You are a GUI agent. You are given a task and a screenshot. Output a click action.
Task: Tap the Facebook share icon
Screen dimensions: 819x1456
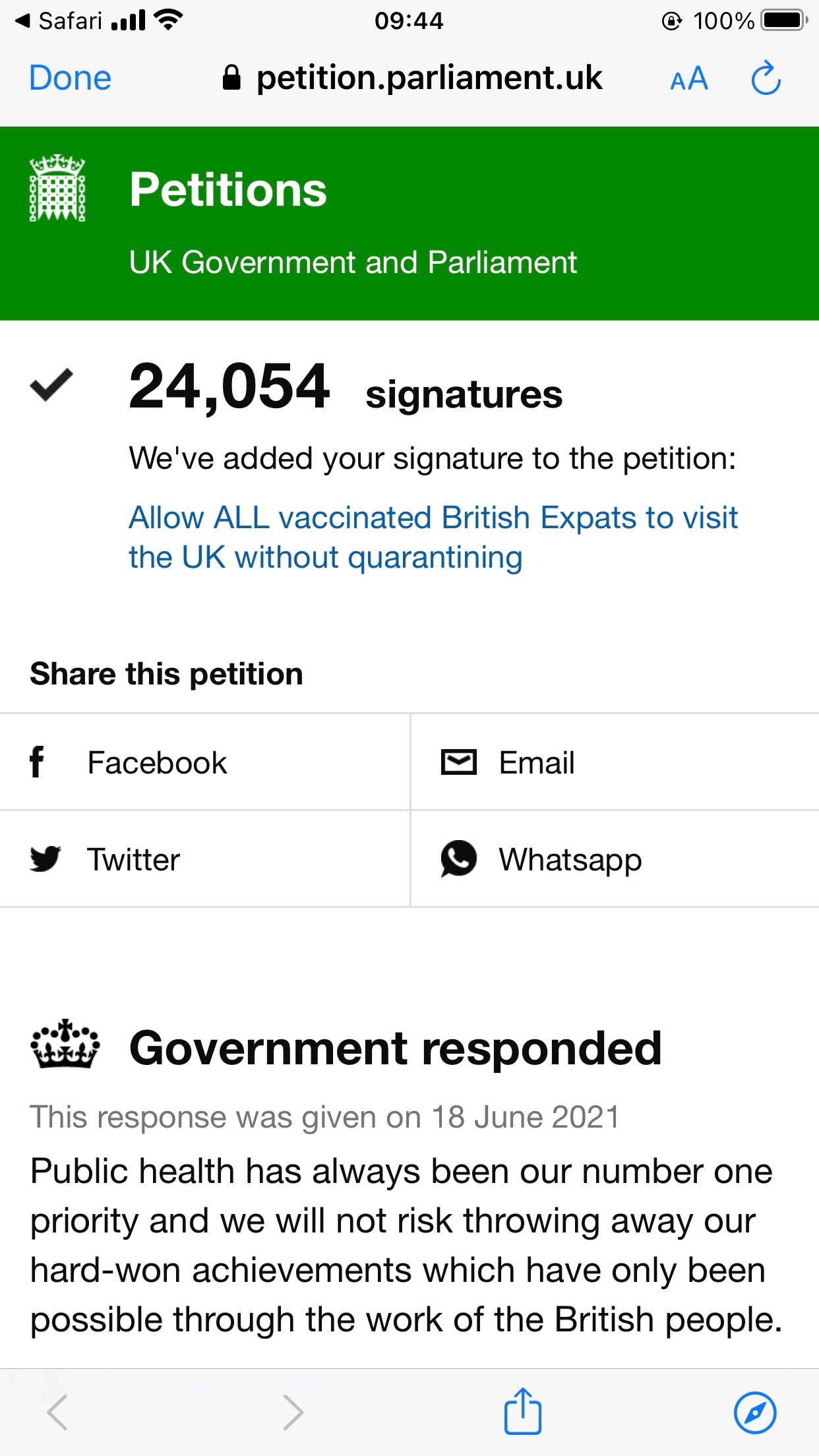[x=38, y=762]
